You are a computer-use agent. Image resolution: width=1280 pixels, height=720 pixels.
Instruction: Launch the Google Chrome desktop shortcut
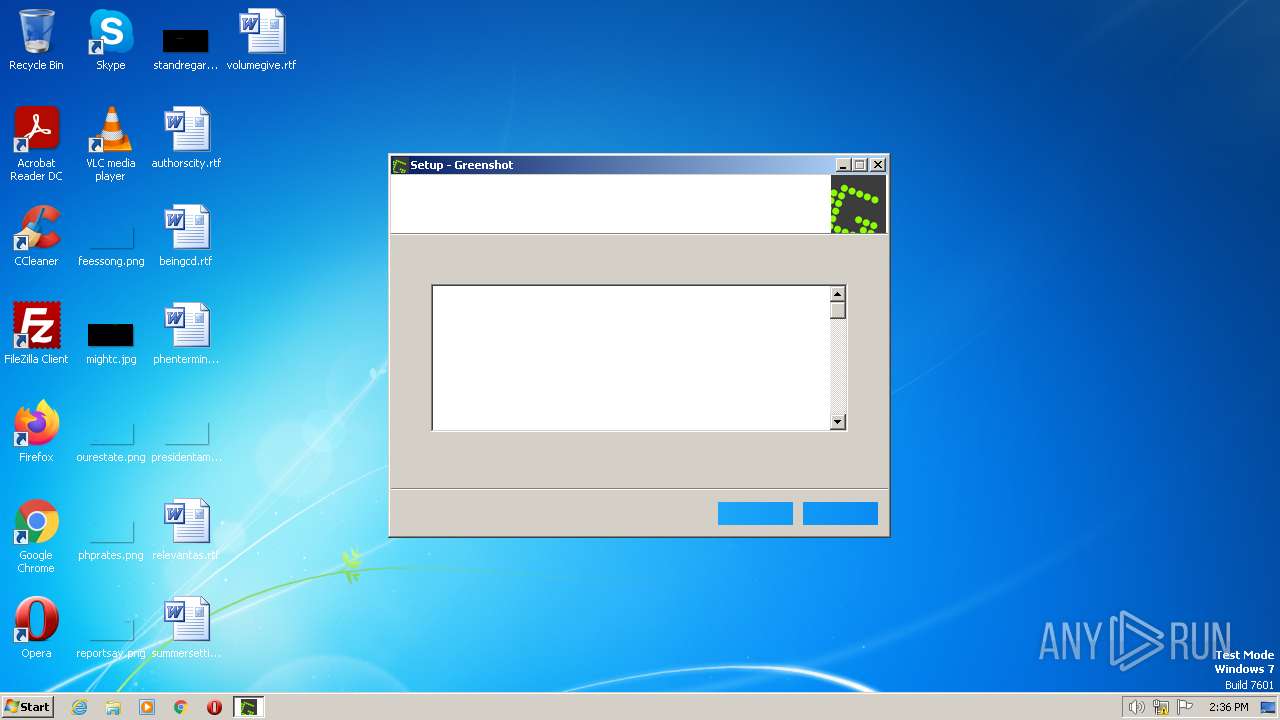tap(36, 535)
